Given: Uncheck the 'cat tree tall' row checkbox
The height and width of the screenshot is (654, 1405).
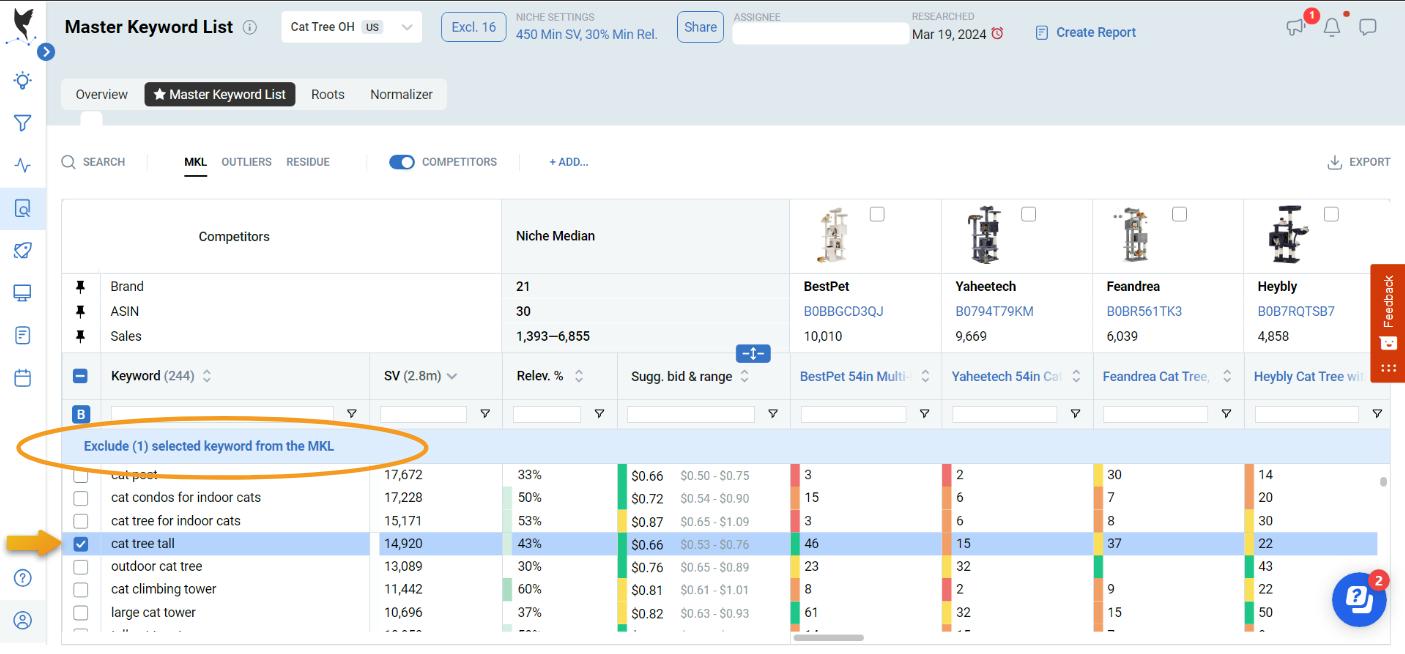Looking at the screenshot, I should tap(81, 544).
